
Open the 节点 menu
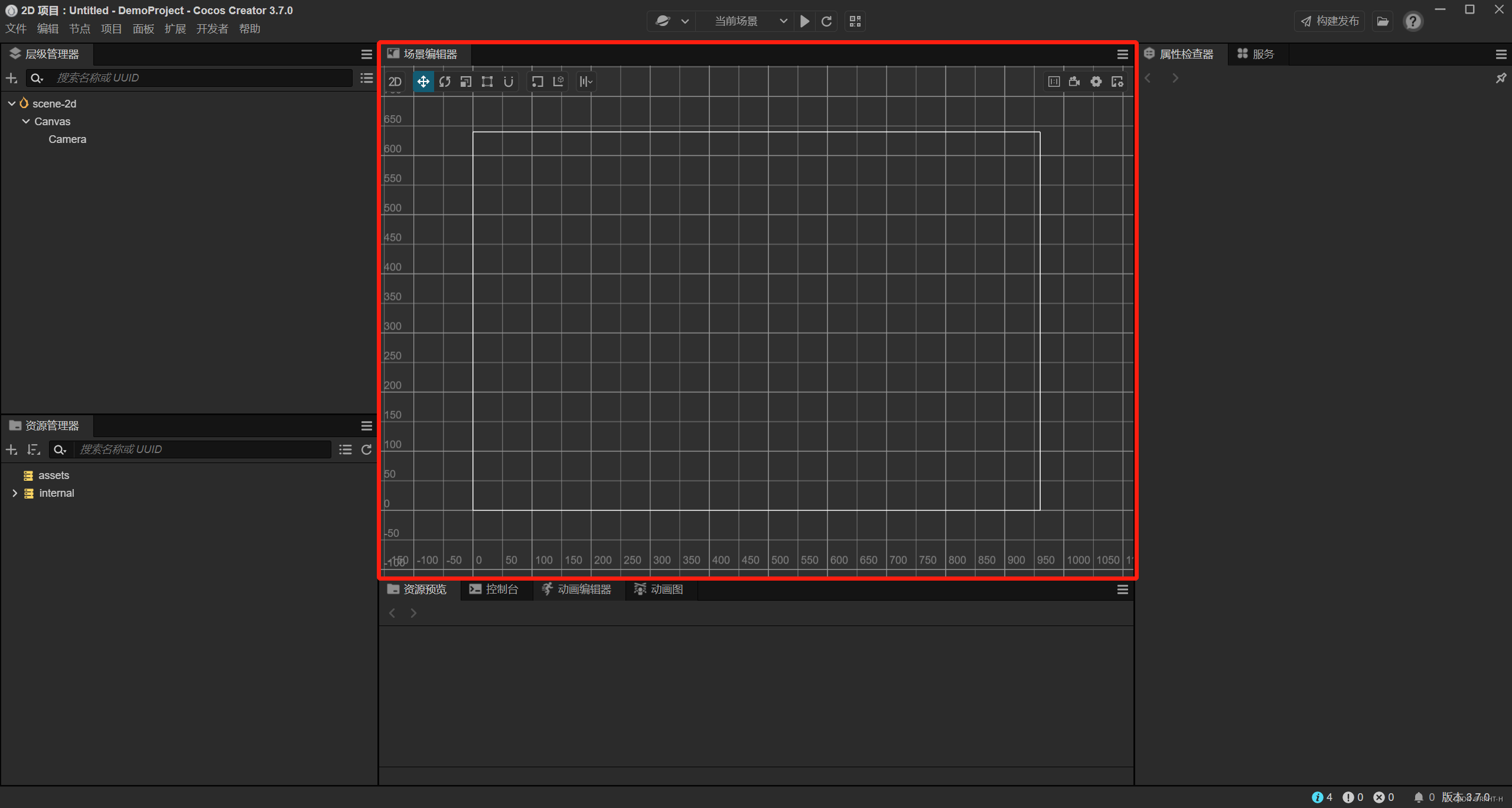(x=79, y=29)
